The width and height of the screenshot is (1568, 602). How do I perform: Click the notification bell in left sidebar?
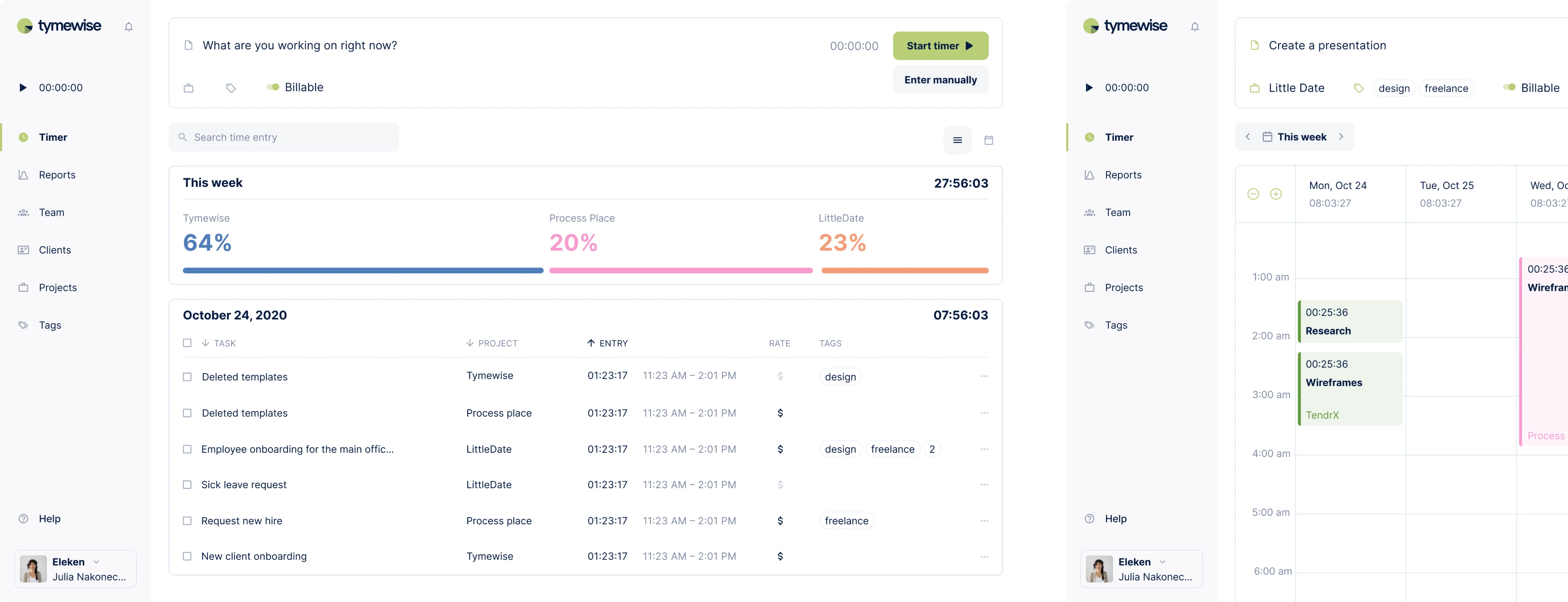tap(129, 27)
